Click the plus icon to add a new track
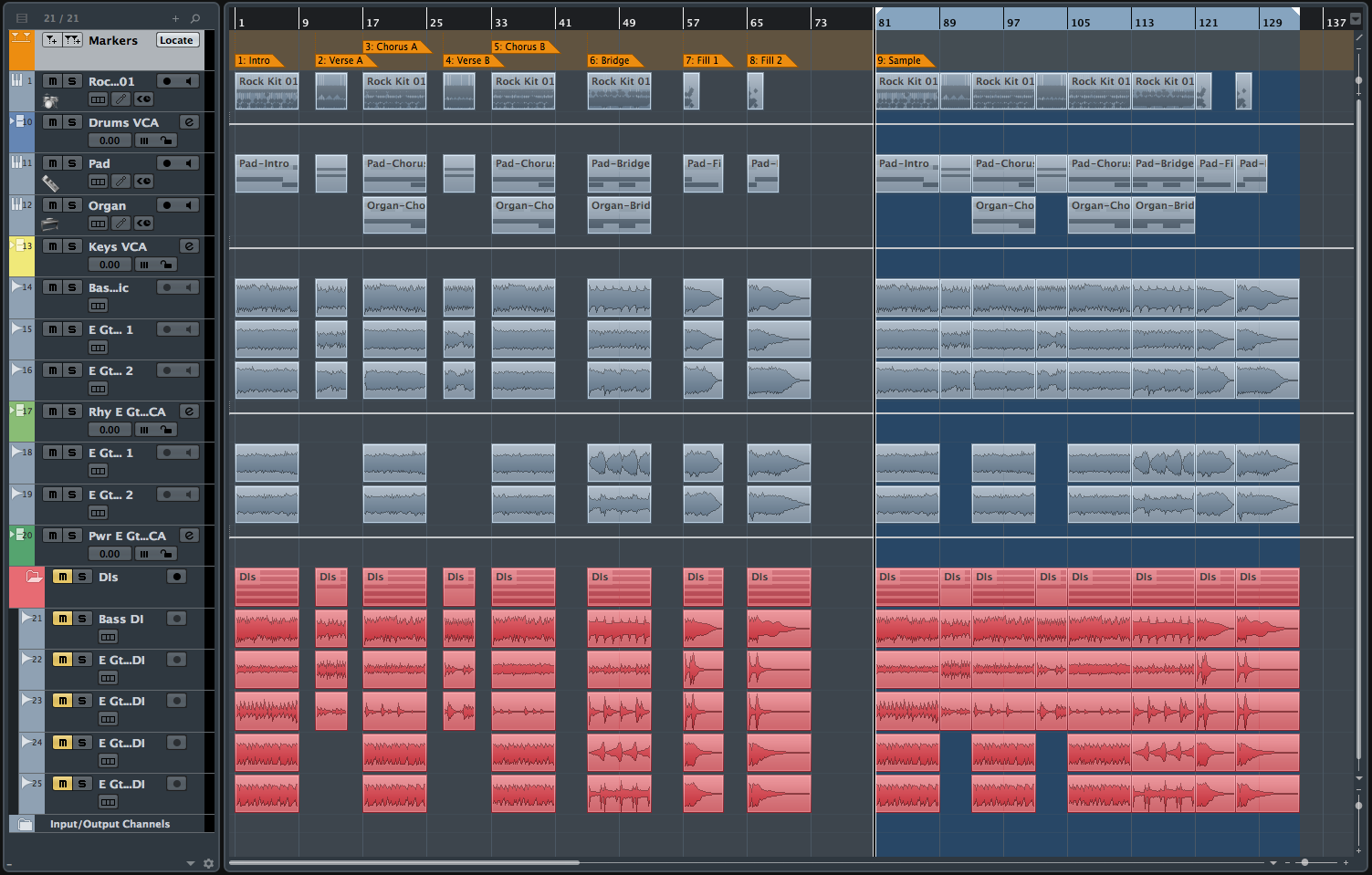This screenshot has height=875, width=1372. (175, 17)
